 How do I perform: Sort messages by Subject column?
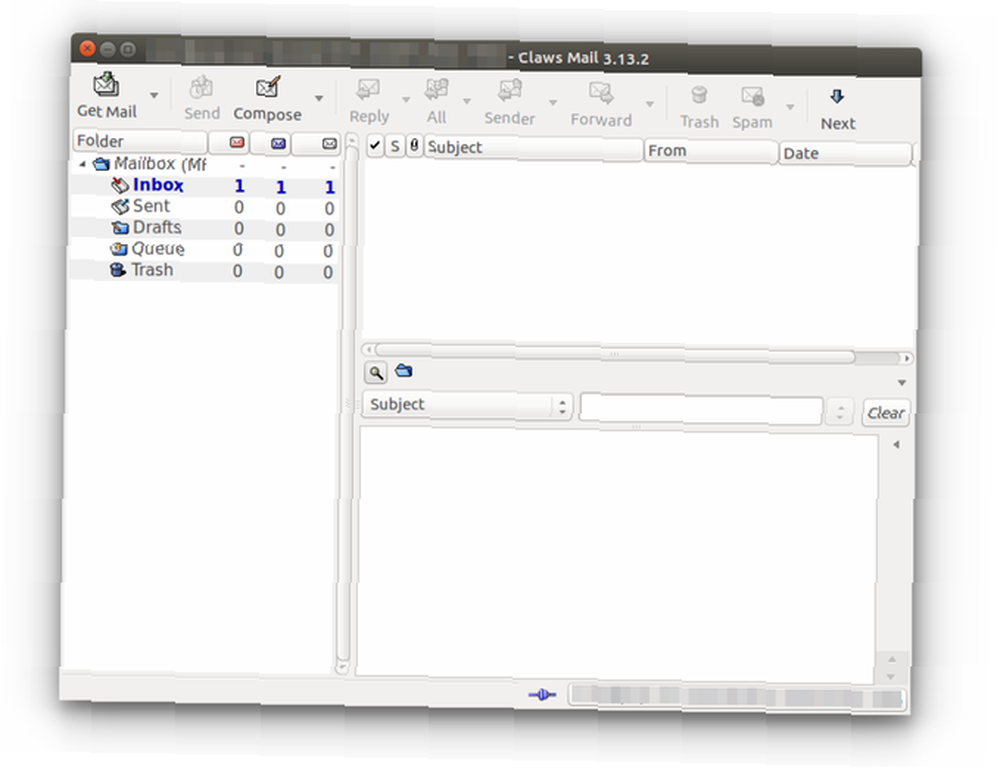coord(533,148)
